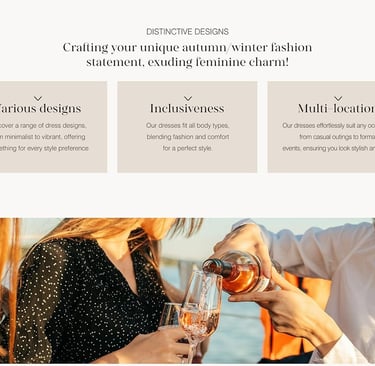The width and height of the screenshot is (375, 366).
Task: Select the Multi-location card heading
Action: pos(336,108)
